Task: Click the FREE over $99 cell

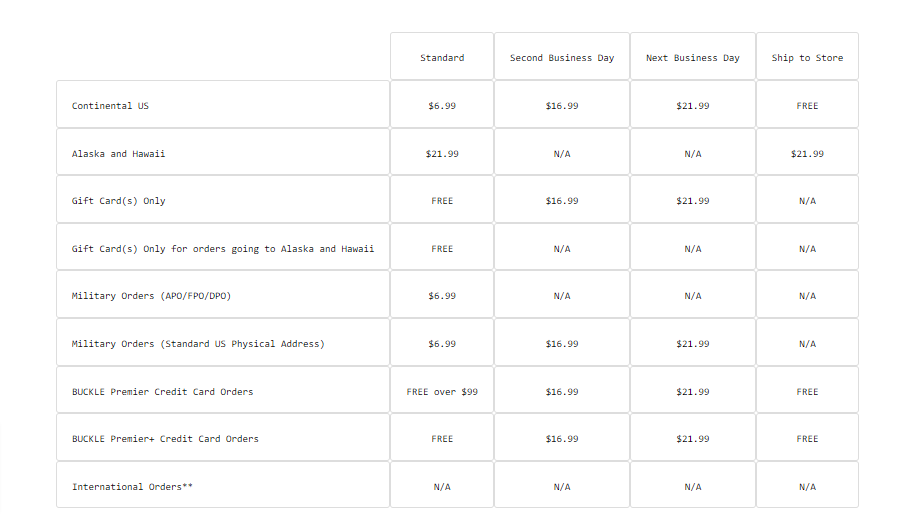Action: (x=442, y=391)
